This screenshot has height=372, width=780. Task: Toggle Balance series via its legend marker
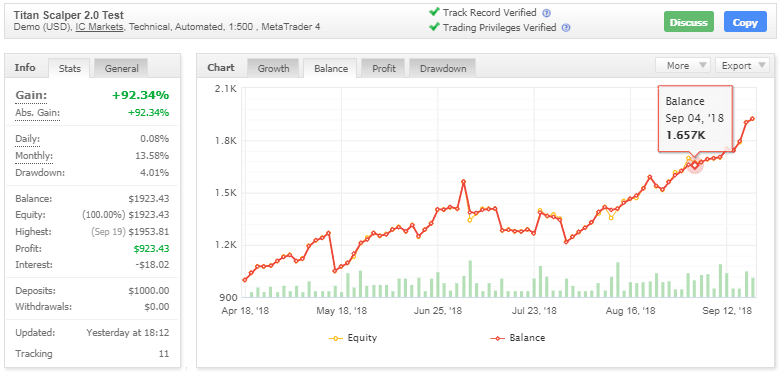tap(498, 338)
